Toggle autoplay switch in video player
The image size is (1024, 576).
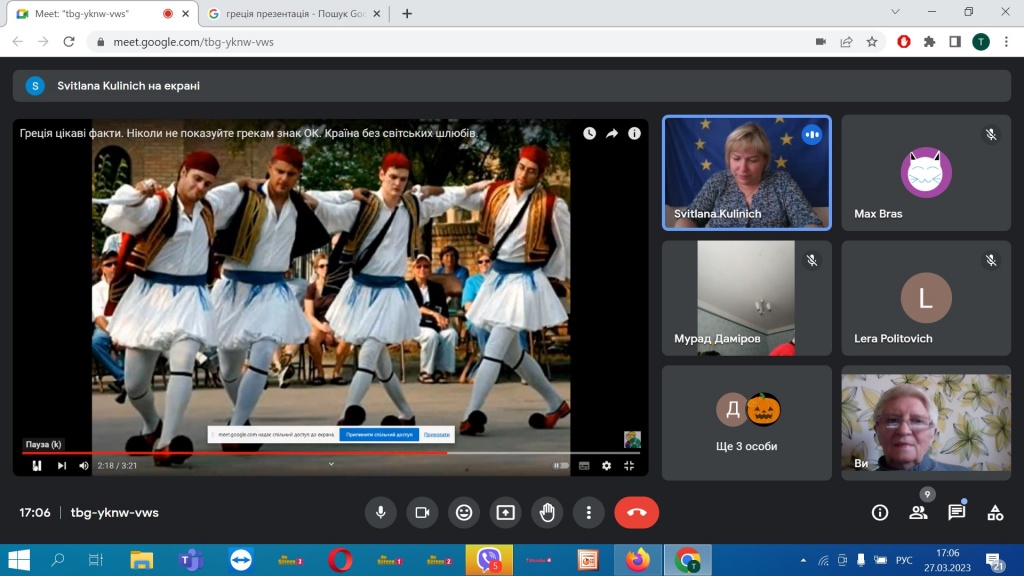click(x=561, y=465)
